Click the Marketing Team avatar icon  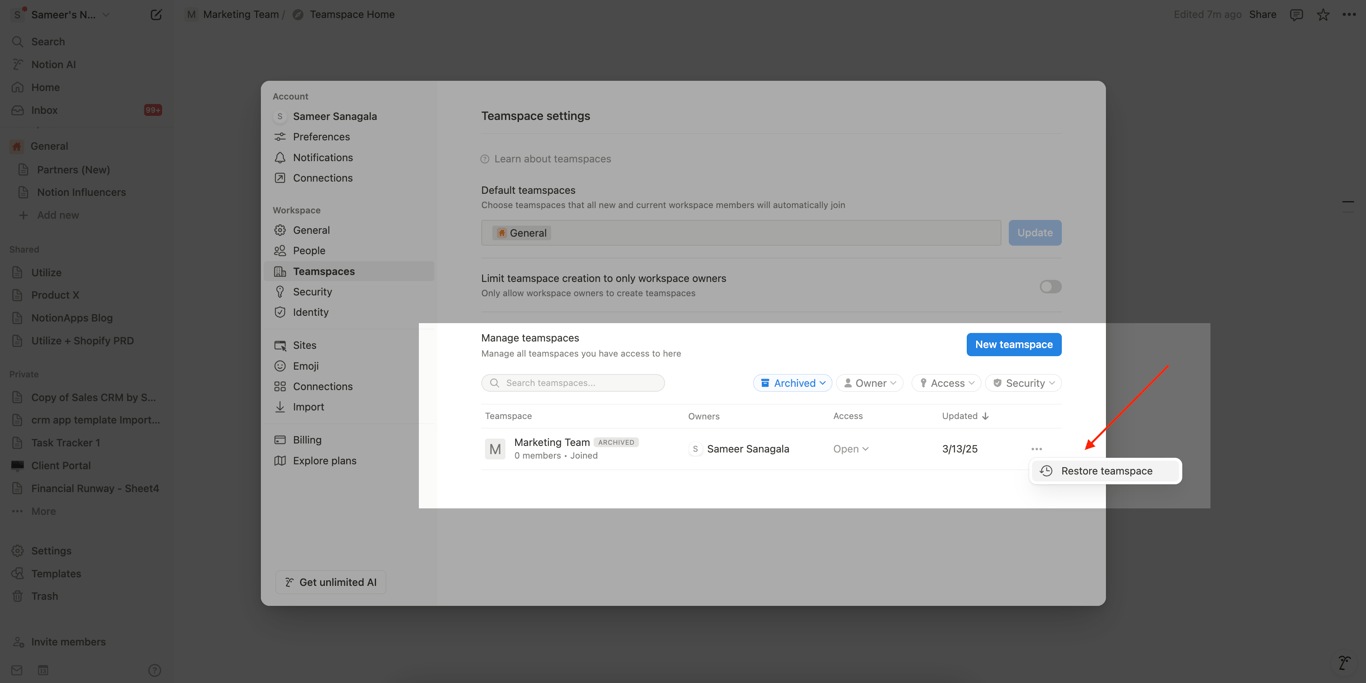[495, 449]
